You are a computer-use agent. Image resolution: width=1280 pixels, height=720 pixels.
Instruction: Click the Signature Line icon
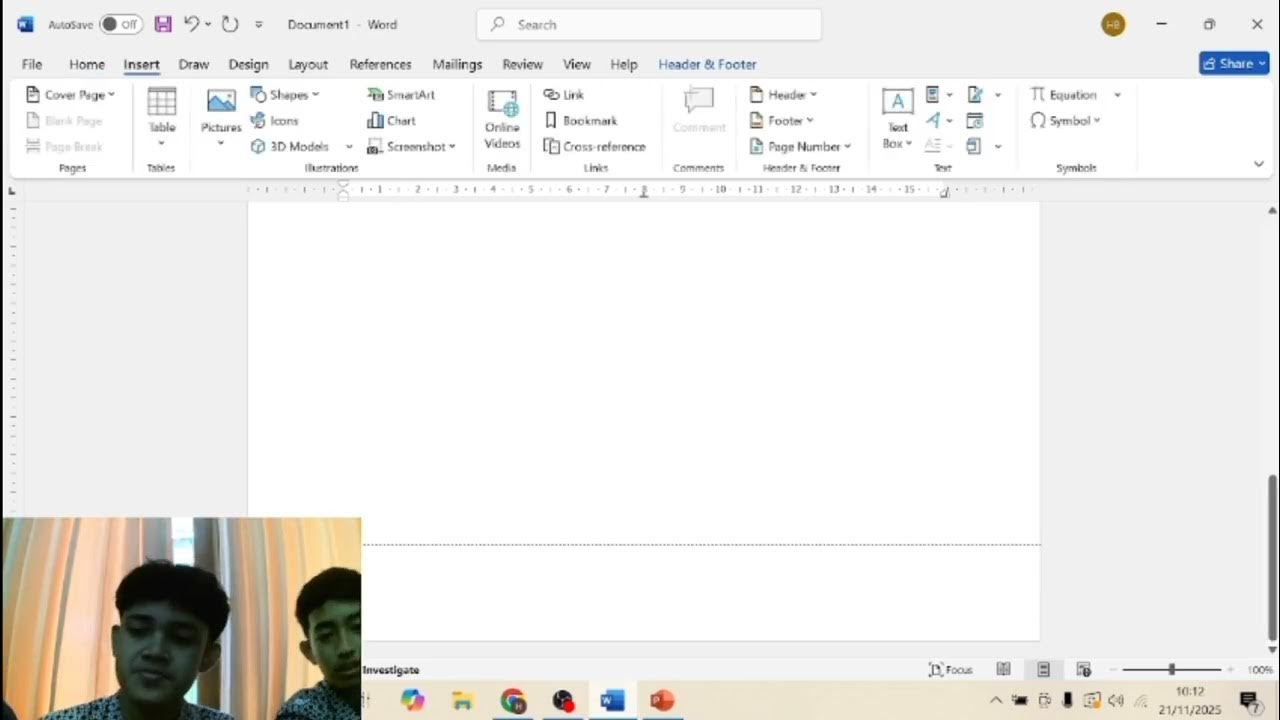pos(975,95)
